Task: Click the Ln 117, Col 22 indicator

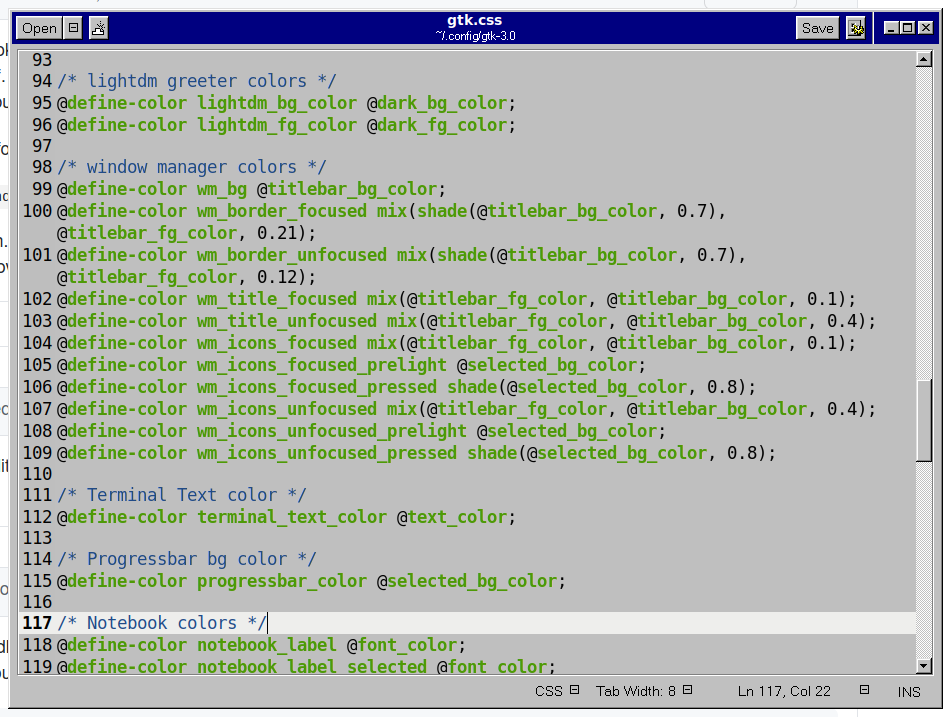Action: 784,691
